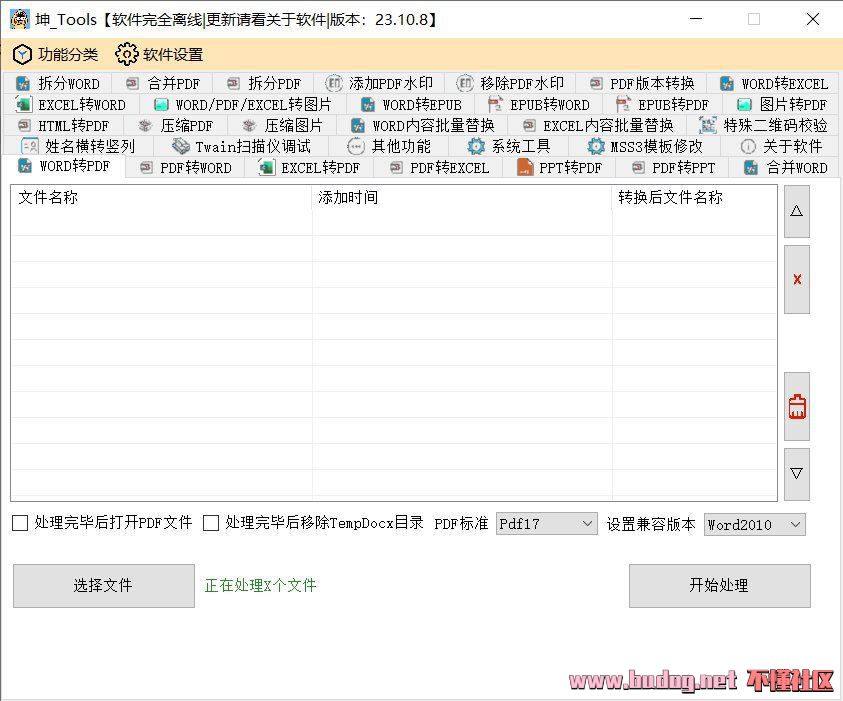Click the move up triangle button
This screenshot has height=701, width=843.
click(x=796, y=212)
